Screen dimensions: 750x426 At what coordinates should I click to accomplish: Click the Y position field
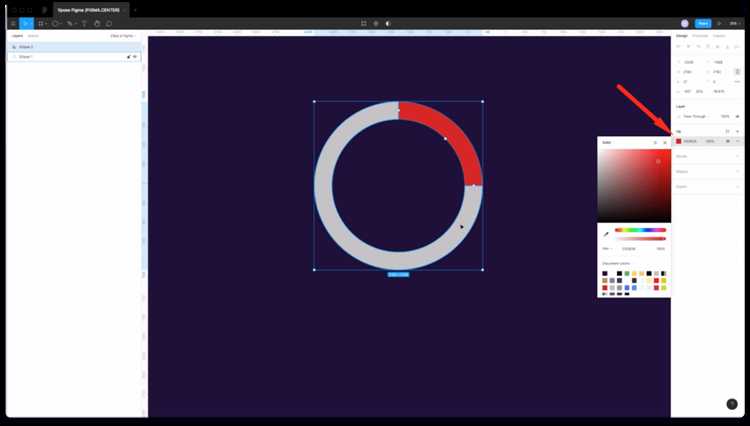pos(718,62)
